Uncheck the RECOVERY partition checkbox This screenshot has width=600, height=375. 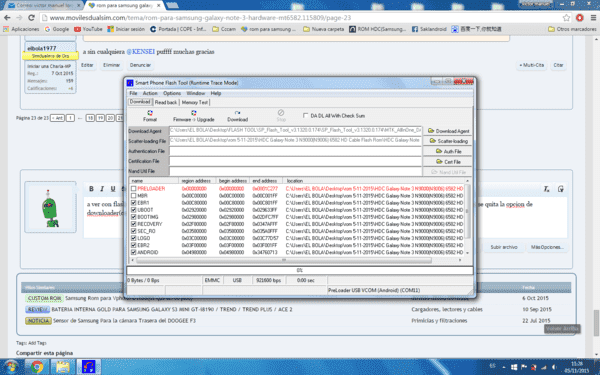point(134,224)
